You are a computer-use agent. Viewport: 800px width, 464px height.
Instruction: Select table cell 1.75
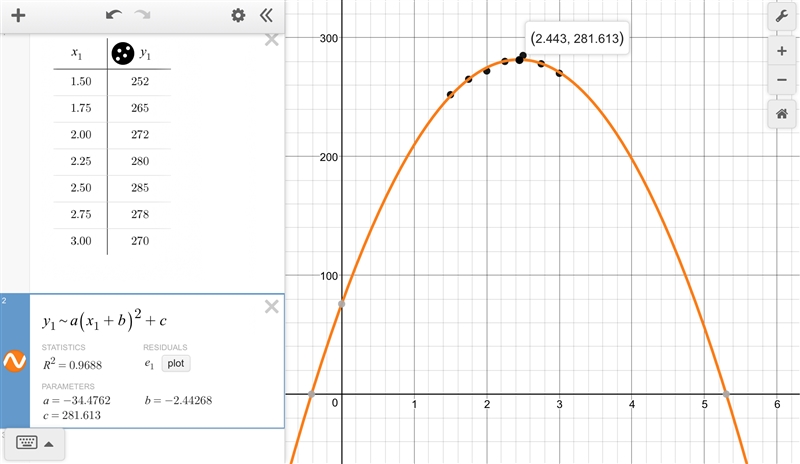click(81, 108)
